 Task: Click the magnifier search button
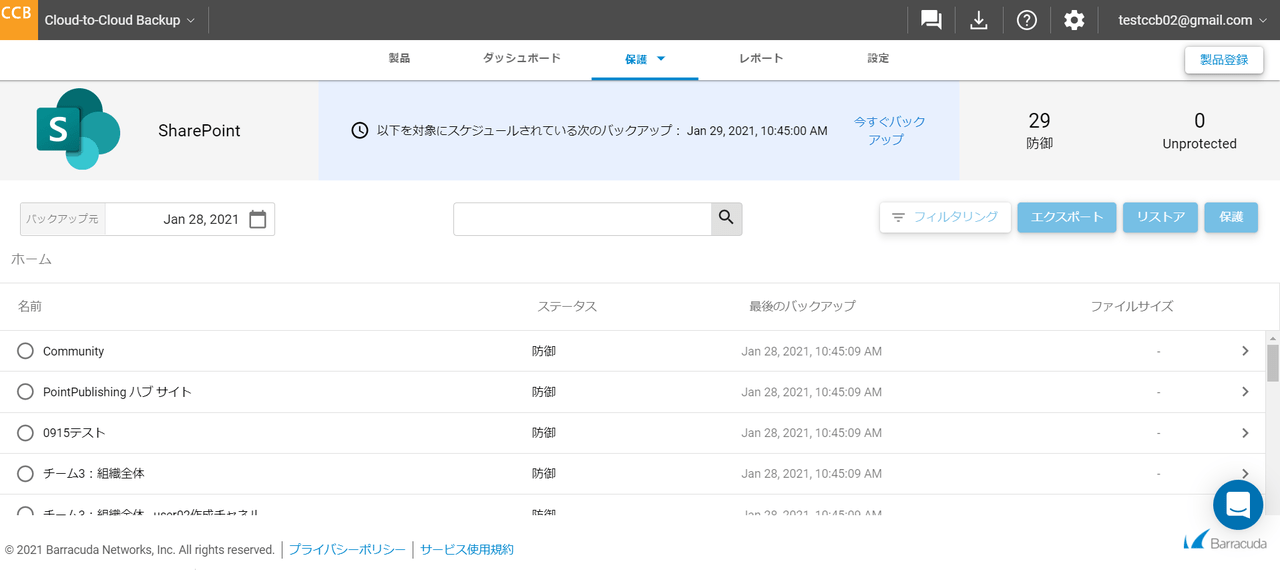click(x=726, y=218)
